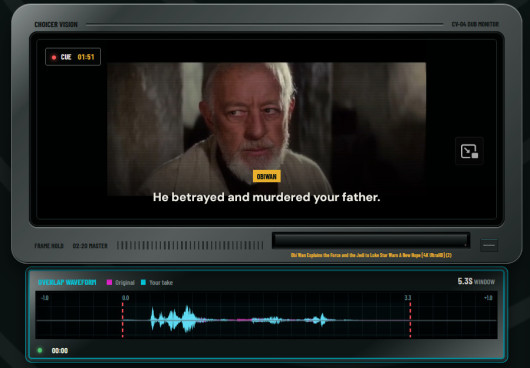
Task: Click the ribbed slider strip next to MASTER
Action: tap(190, 245)
